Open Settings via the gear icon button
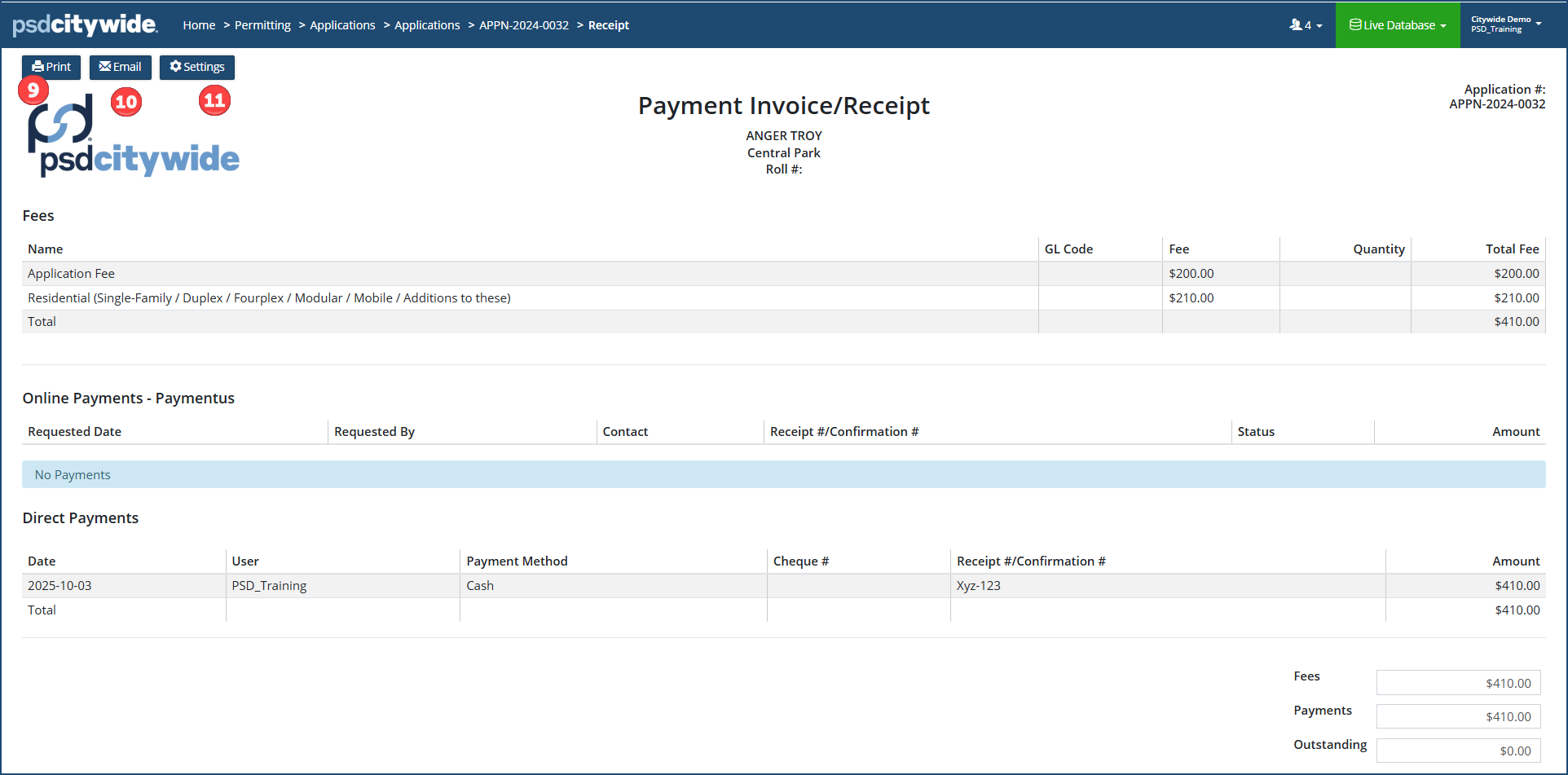Viewport: 1568px width, 775px height. (197, 67)
